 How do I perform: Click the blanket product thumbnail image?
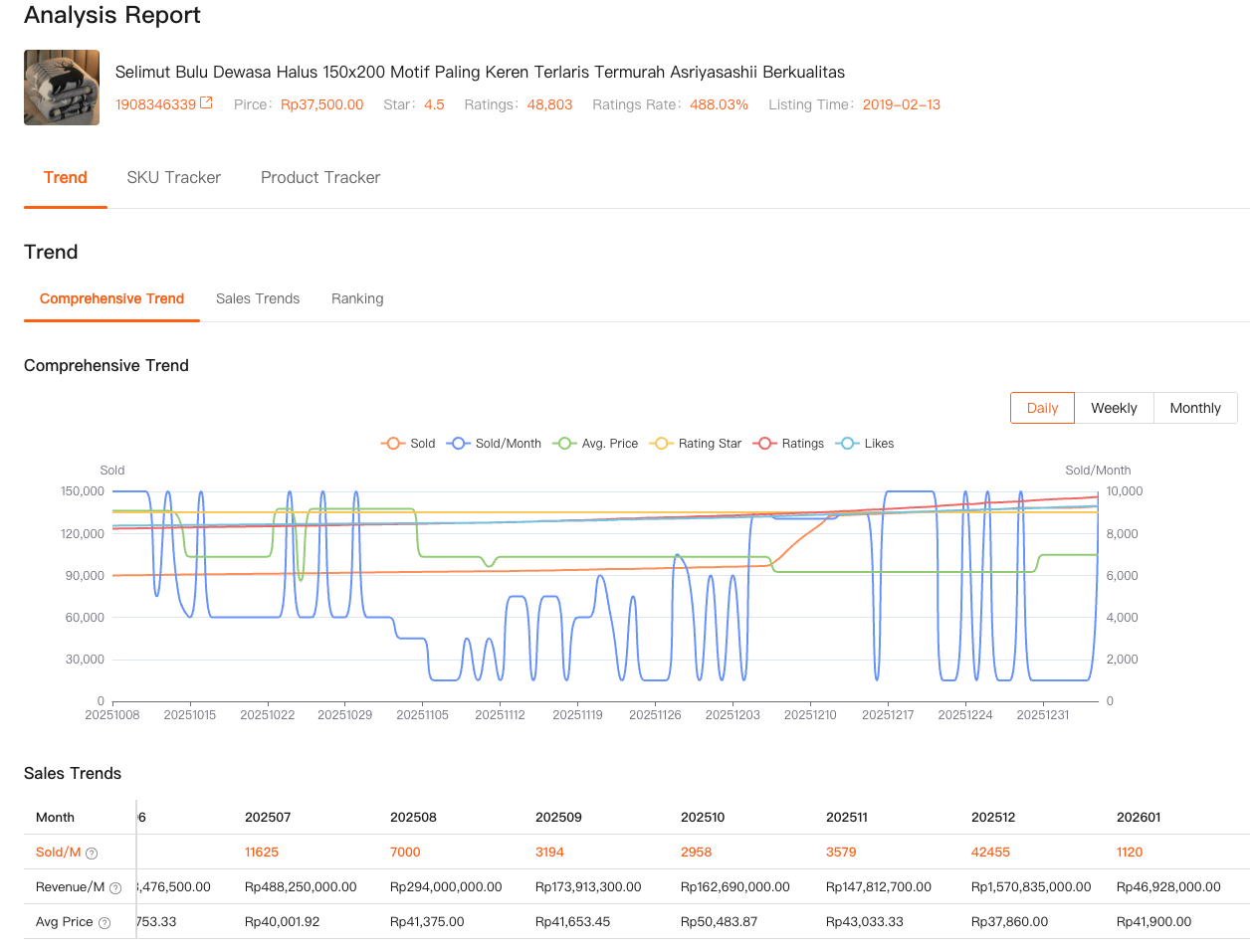tap(62, 88)
